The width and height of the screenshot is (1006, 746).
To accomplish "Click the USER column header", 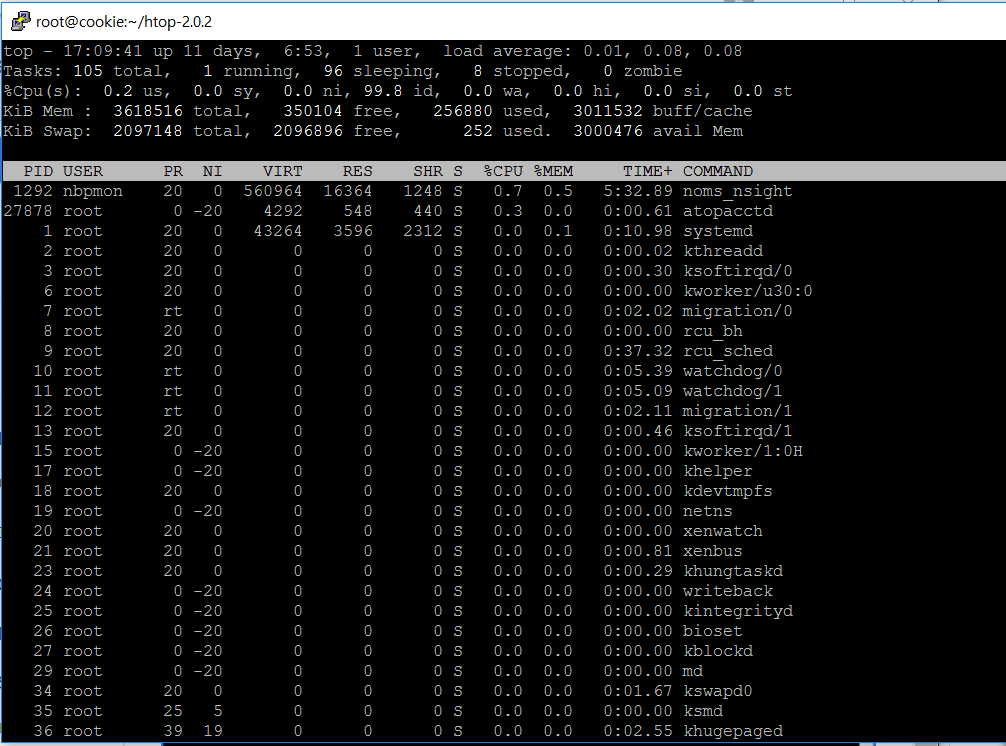I will click(x=83, y=171).
